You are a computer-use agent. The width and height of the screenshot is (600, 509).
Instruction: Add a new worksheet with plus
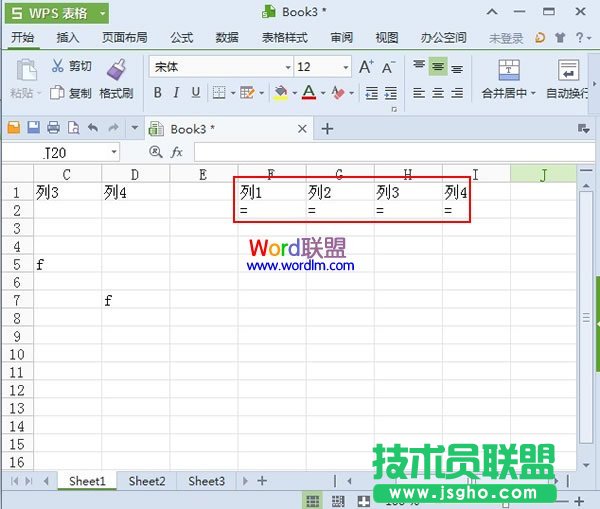262,481
